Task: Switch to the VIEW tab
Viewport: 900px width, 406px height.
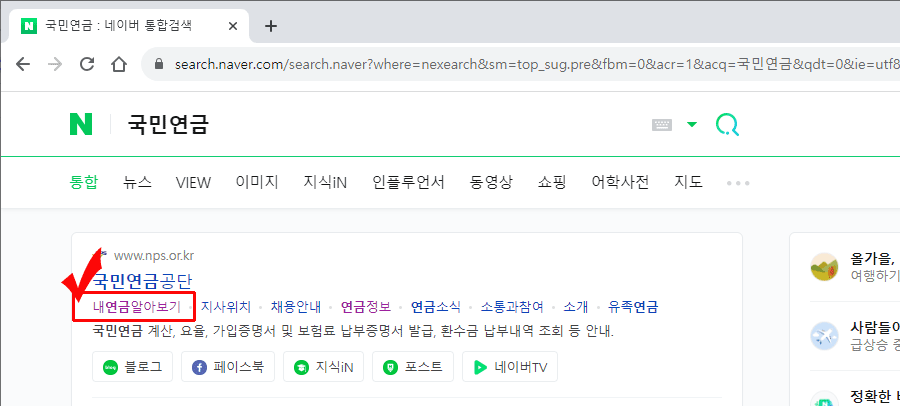Action: pos(193,183)
